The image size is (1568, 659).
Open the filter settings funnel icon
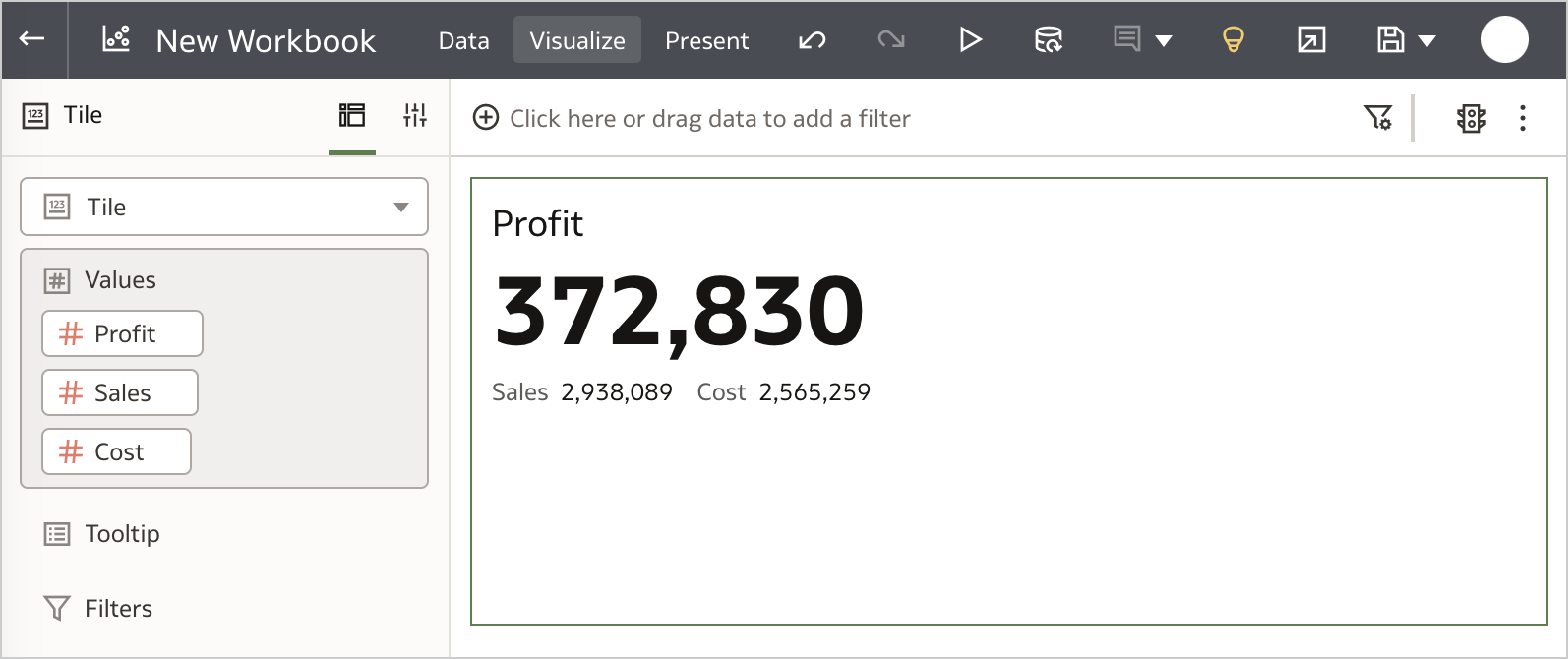(x=1378, y=118)
